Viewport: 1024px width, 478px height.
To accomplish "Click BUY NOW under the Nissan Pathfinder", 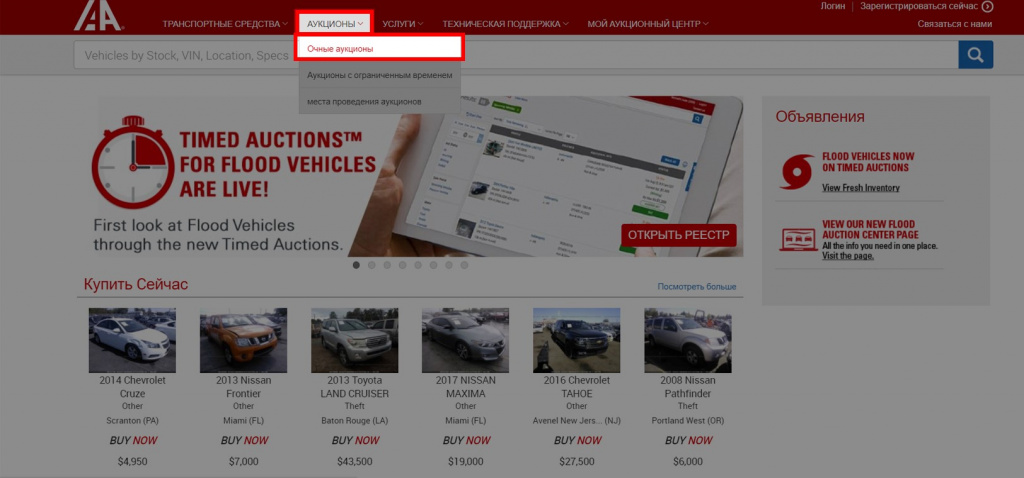I will click(688, 441).
